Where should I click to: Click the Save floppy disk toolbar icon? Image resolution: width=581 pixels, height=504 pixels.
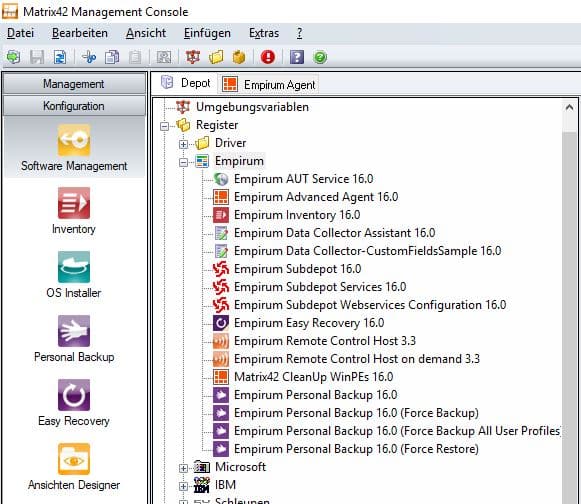[37, 57]
